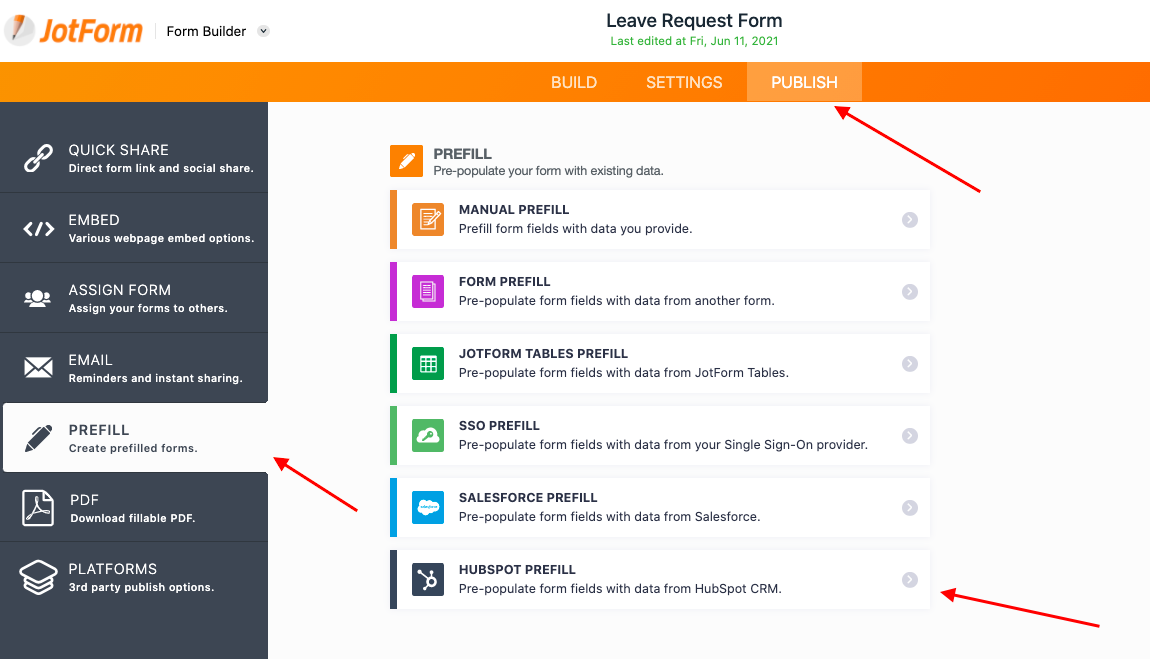Click the purple Form Prefill icon
This screenshot has height=659, width=1150.
click(x=428, y=292)
